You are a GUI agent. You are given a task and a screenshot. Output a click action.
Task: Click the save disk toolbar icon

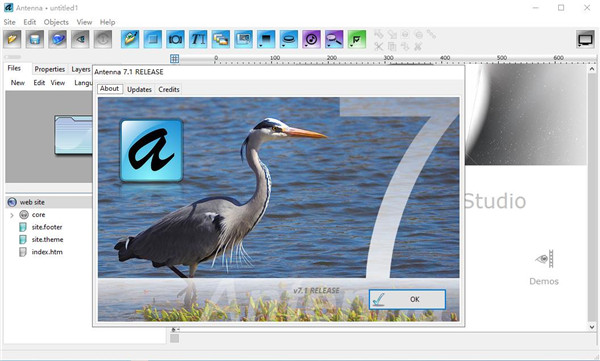click(35, 39)
